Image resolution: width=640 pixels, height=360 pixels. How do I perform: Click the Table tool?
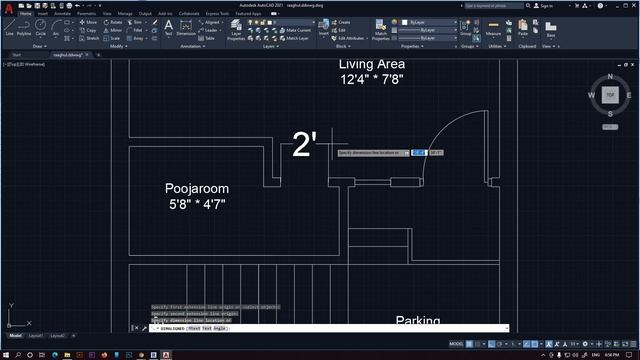[207, 38]
